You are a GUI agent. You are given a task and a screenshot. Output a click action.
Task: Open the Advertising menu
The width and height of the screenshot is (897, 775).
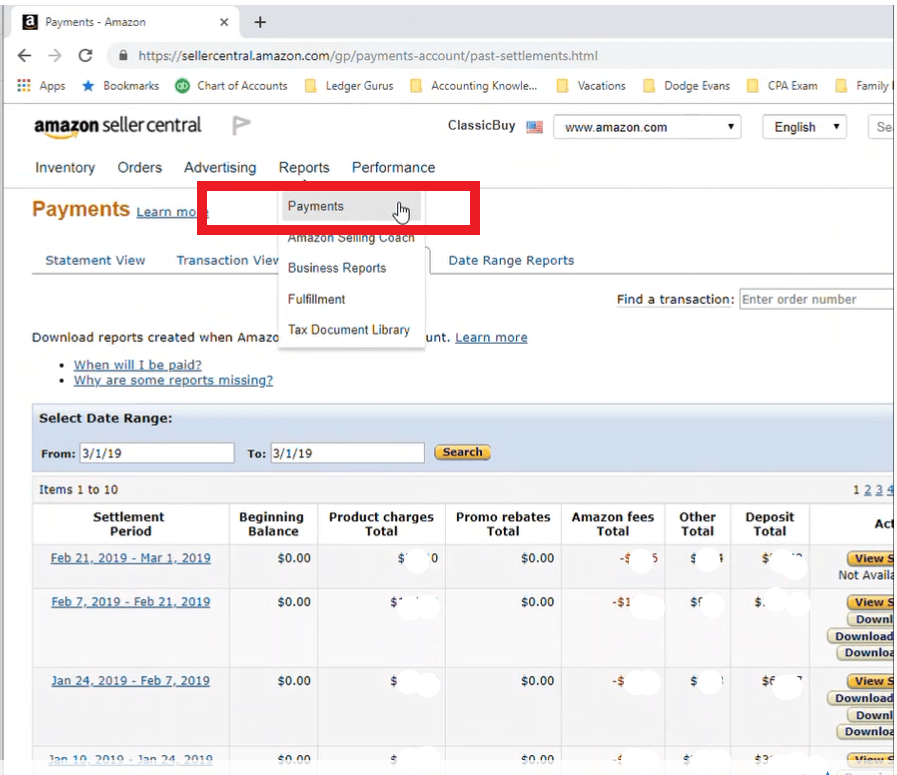(220, 168)
